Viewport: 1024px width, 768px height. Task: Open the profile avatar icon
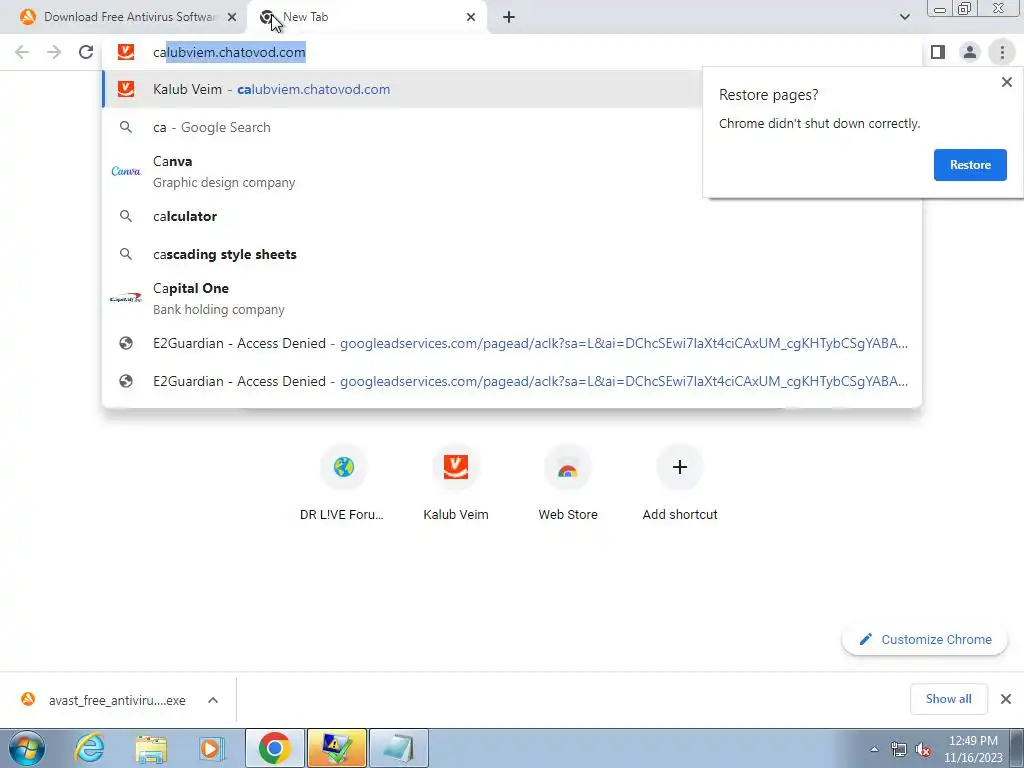click(x=970, y=52)
